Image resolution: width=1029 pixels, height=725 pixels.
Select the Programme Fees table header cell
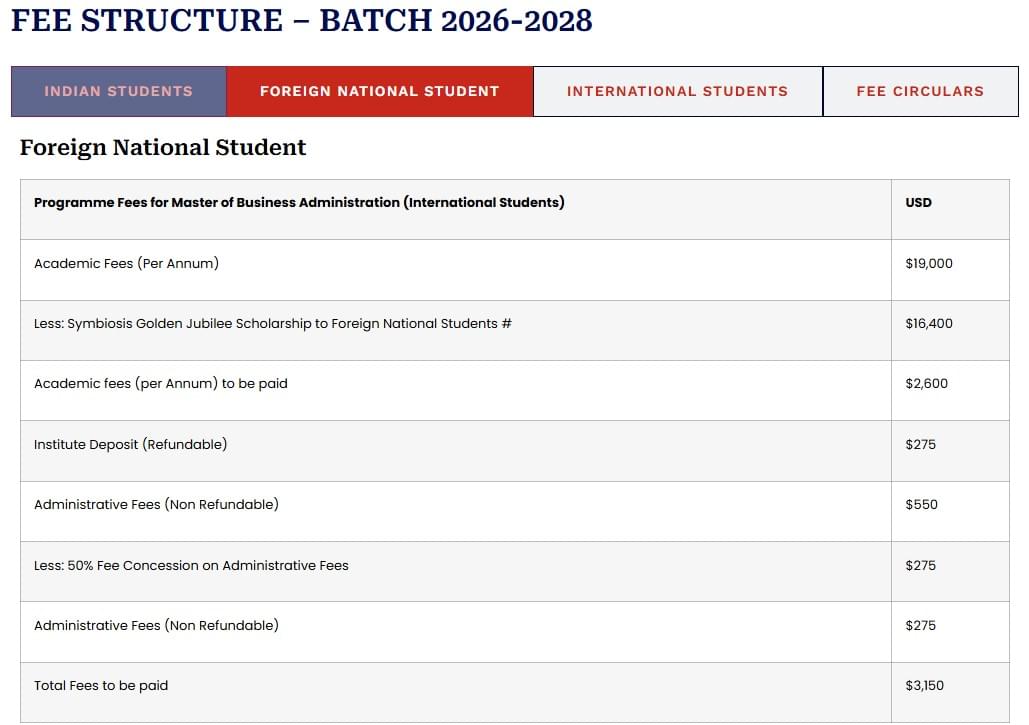pyautogui.click(x=299, y=203)
